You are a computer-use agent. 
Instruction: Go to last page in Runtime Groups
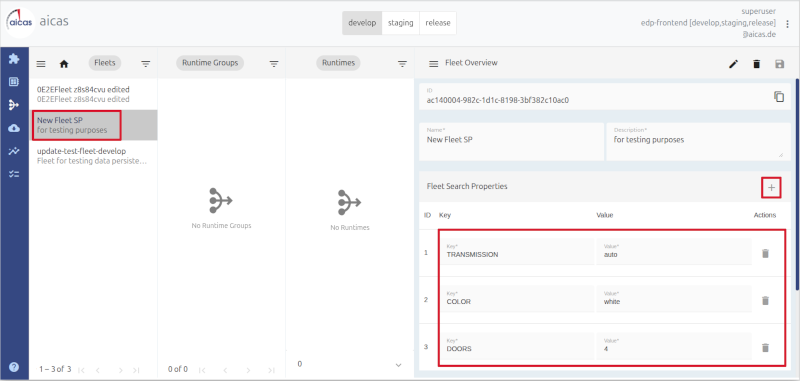[271, 370]
